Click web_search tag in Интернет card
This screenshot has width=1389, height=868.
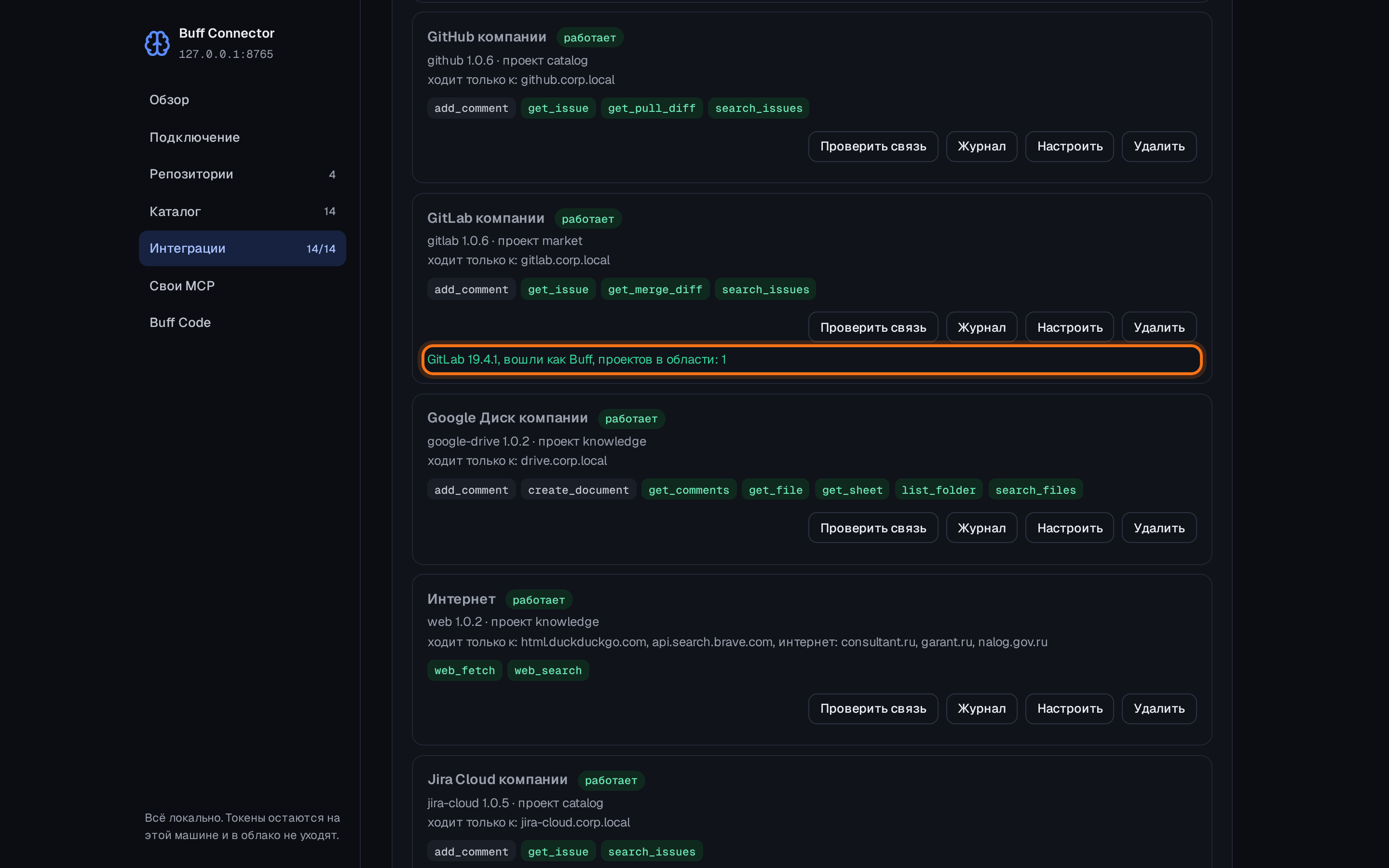click(547, 670)
